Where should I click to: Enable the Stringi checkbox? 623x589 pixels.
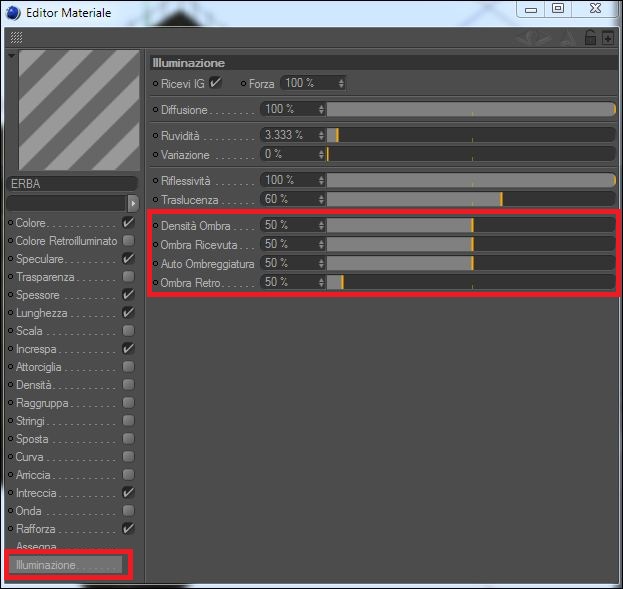(x=128, y=420)
